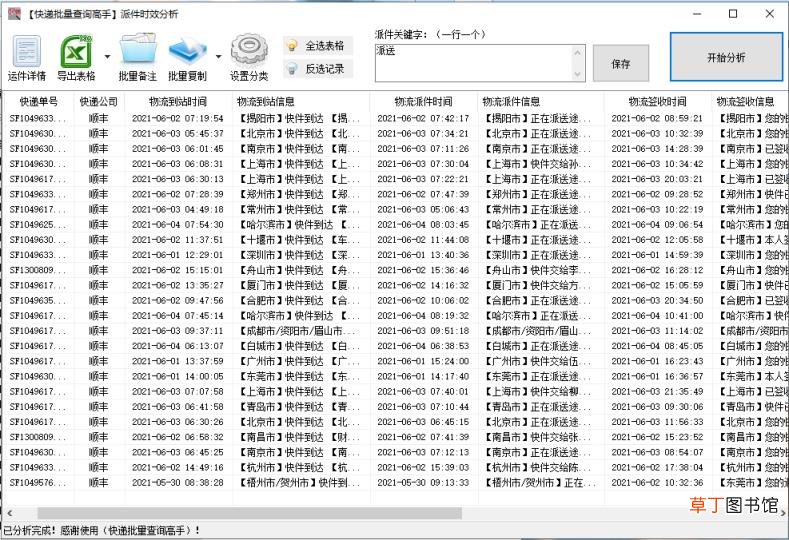Screen dimensions: 789x540
Task: Click the keyword box scroll down arrow
Action: tap(578, 74)
